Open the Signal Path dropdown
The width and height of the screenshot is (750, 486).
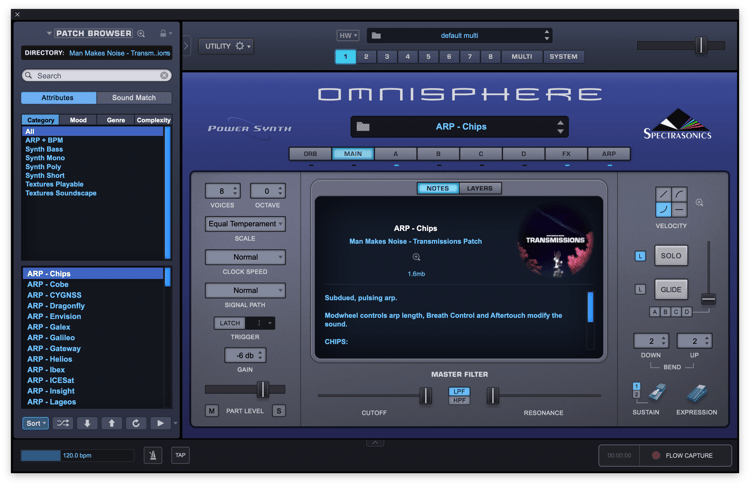[245, 290]
